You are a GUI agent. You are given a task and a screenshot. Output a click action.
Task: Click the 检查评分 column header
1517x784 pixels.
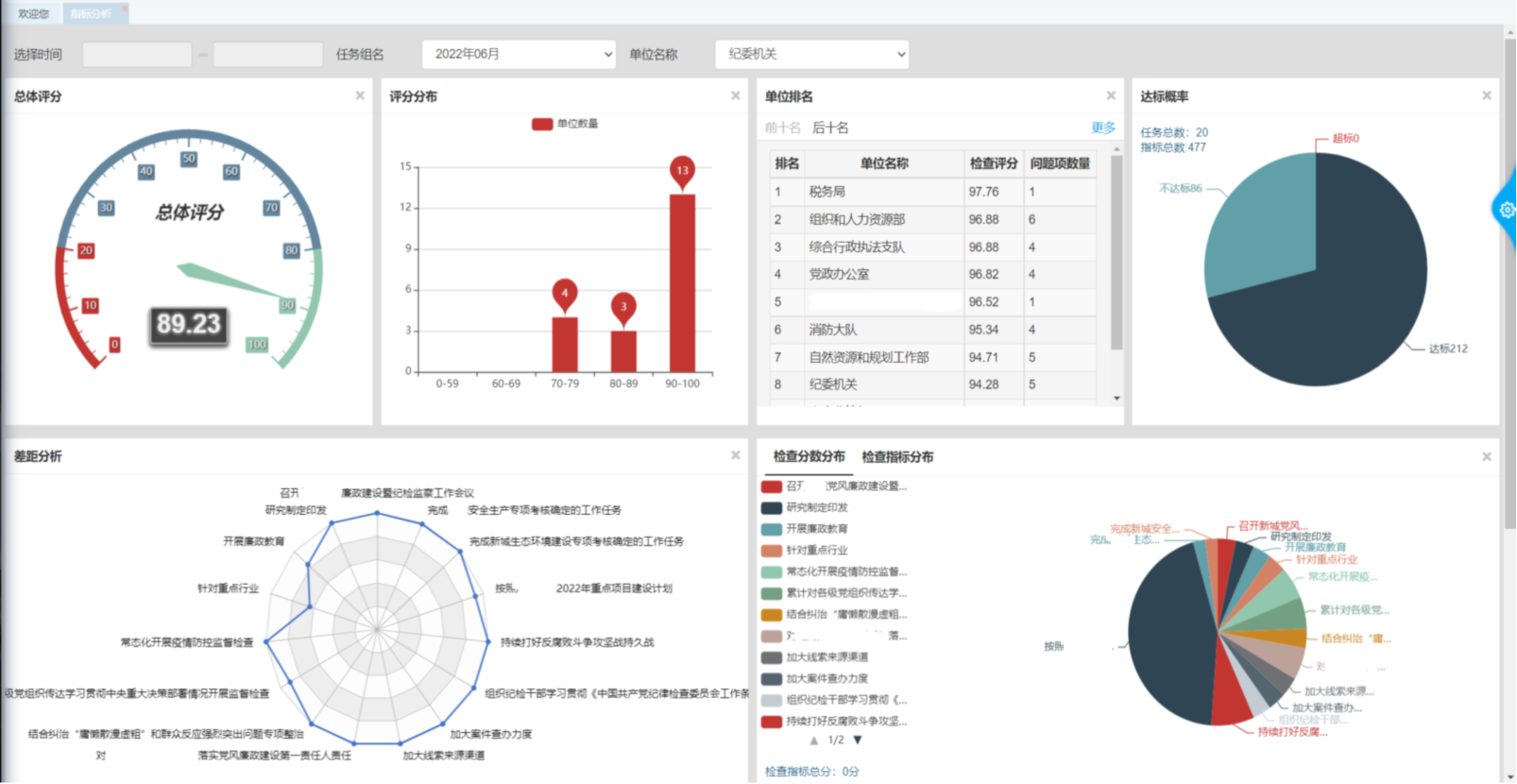point(994,163)
